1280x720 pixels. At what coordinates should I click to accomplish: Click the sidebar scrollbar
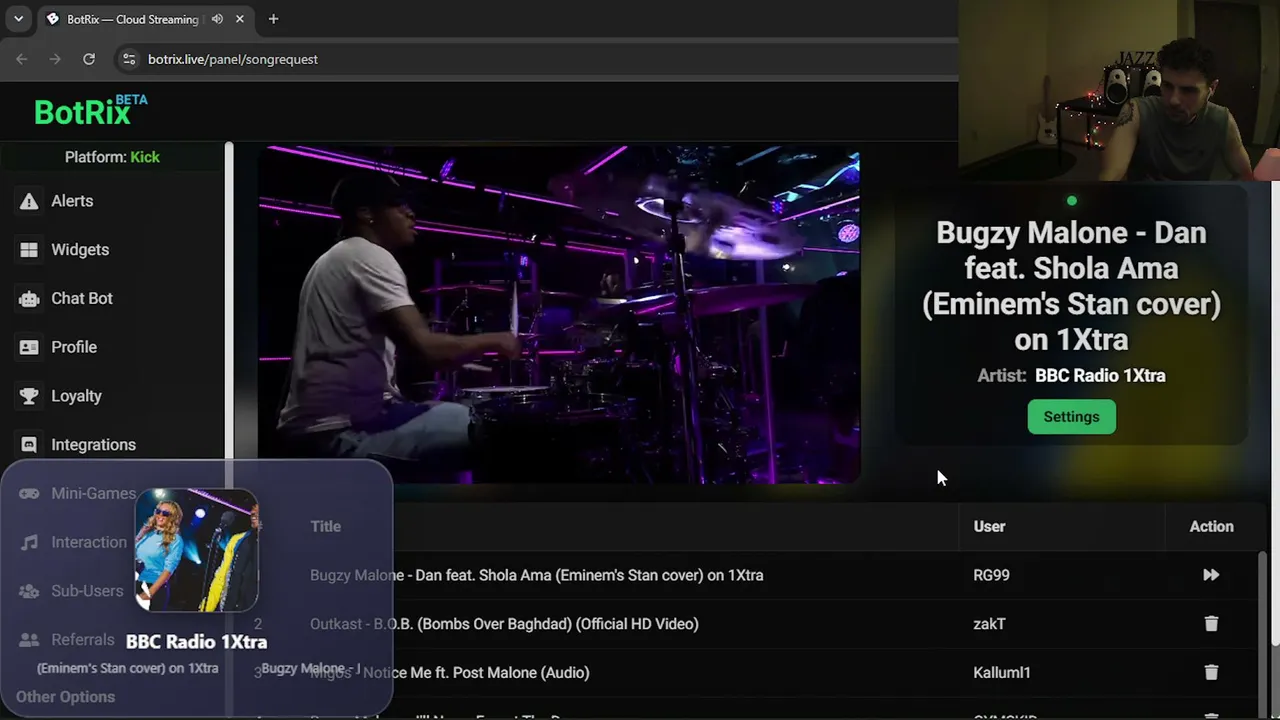(x=229, y=430)
